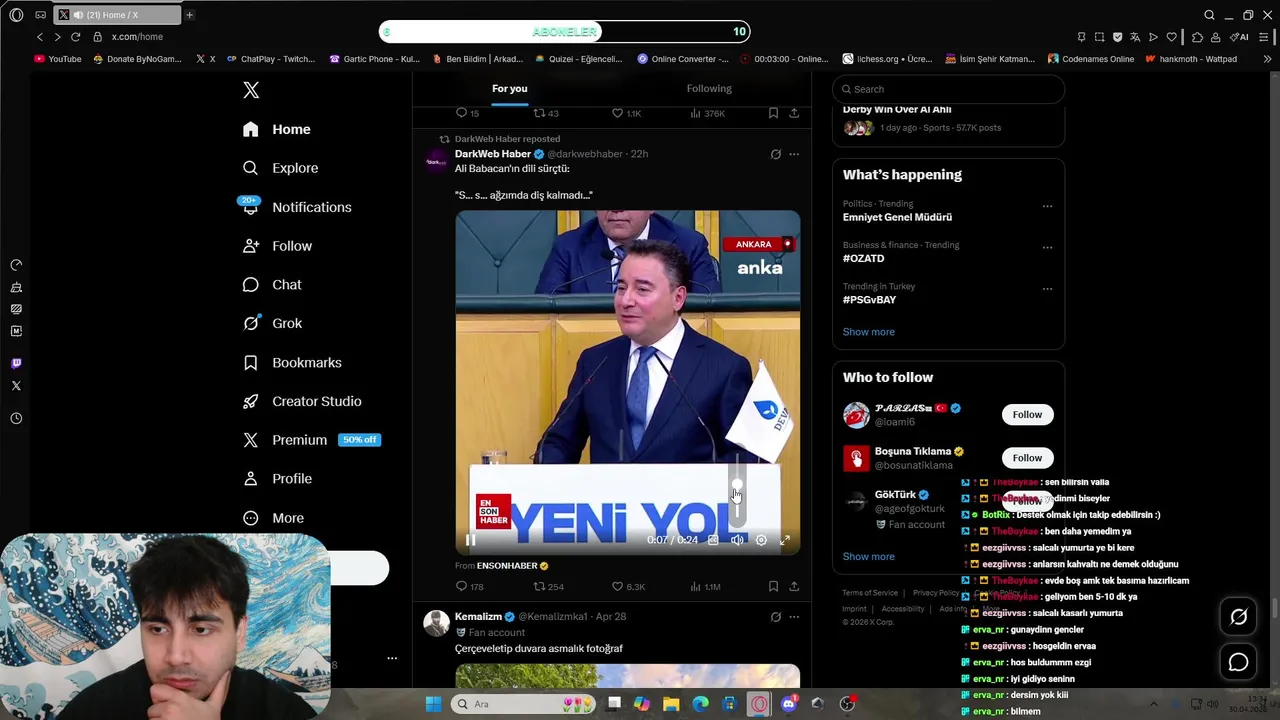1280x720 pixels.
Task: Follow the @loami6 account
Action: [1027, 415]
